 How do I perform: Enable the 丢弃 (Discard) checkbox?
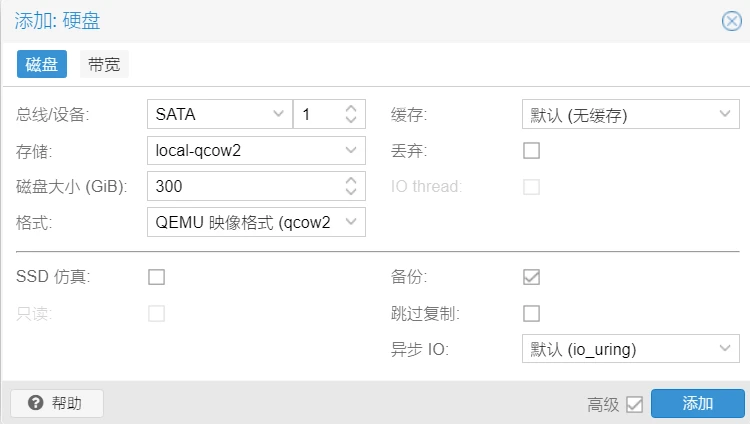click(x=532, y=151)
